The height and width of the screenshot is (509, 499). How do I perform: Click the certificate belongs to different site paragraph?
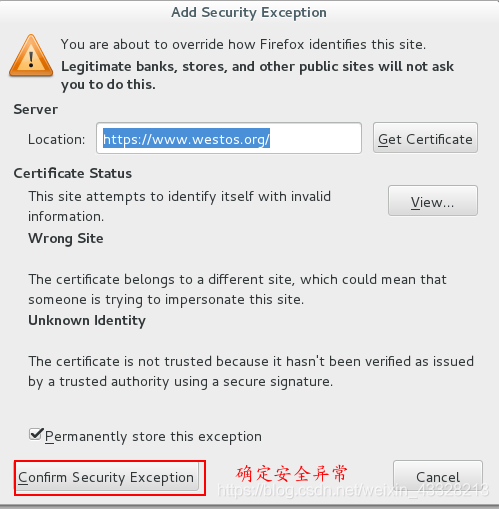[x=237, y=289]
